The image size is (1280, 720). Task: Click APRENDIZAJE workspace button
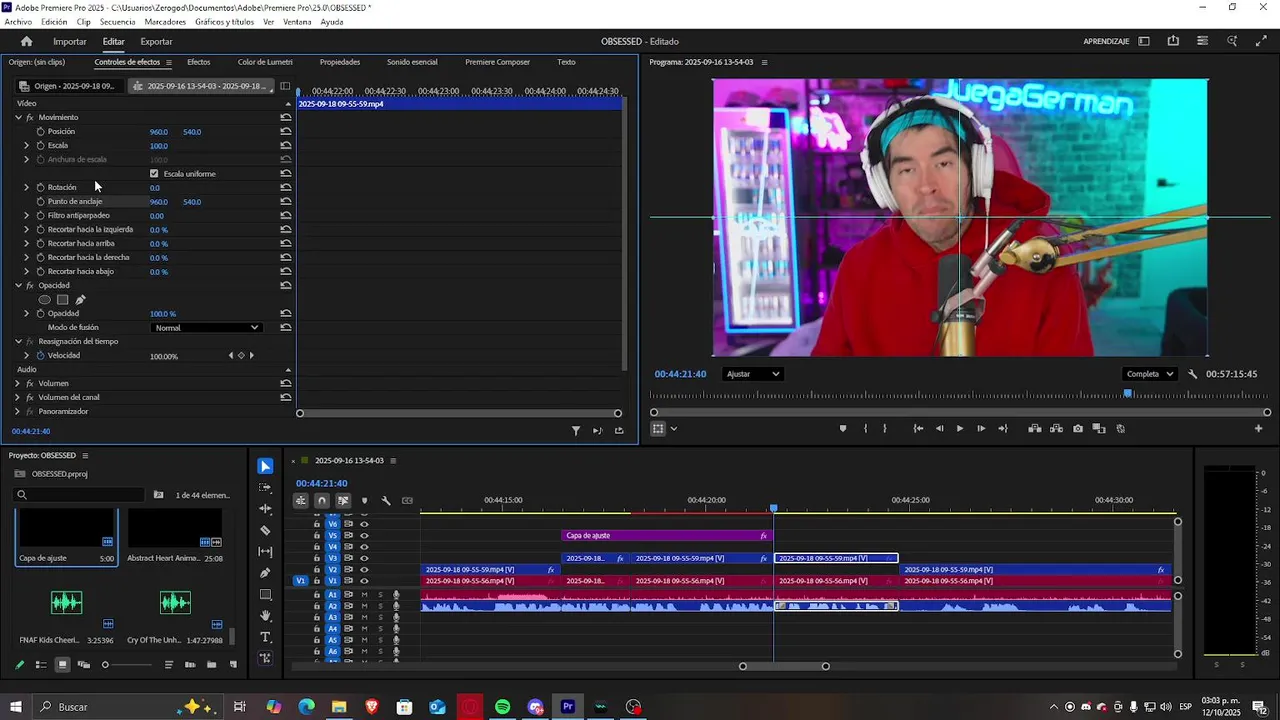pyautogui.click(x=1106, y=41)
